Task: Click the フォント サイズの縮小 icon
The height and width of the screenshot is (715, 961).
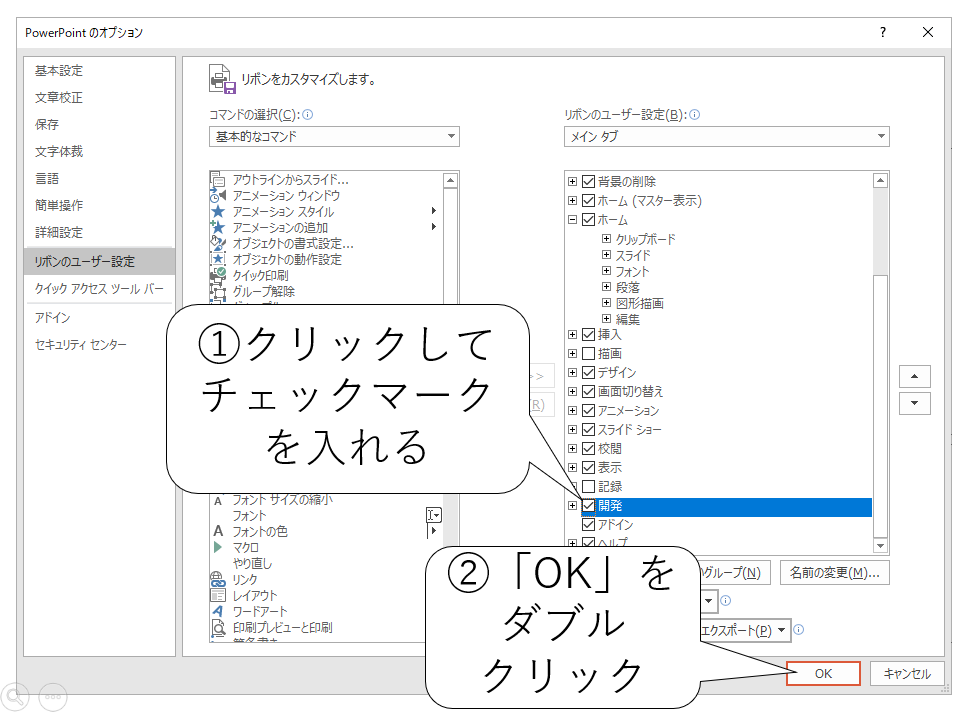Action: point(218,501)
